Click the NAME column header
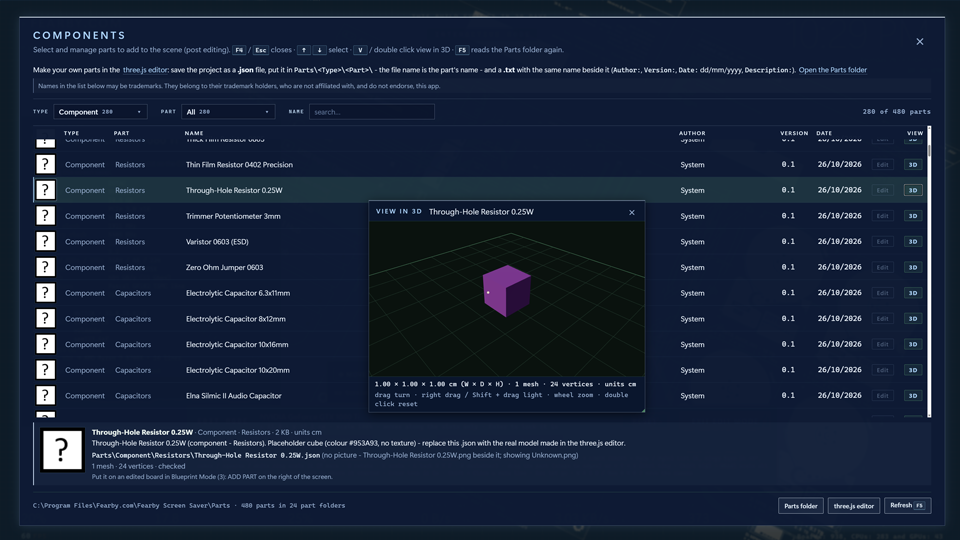The image size is (960, 540). pyautogui.click(x=194, y=133)
